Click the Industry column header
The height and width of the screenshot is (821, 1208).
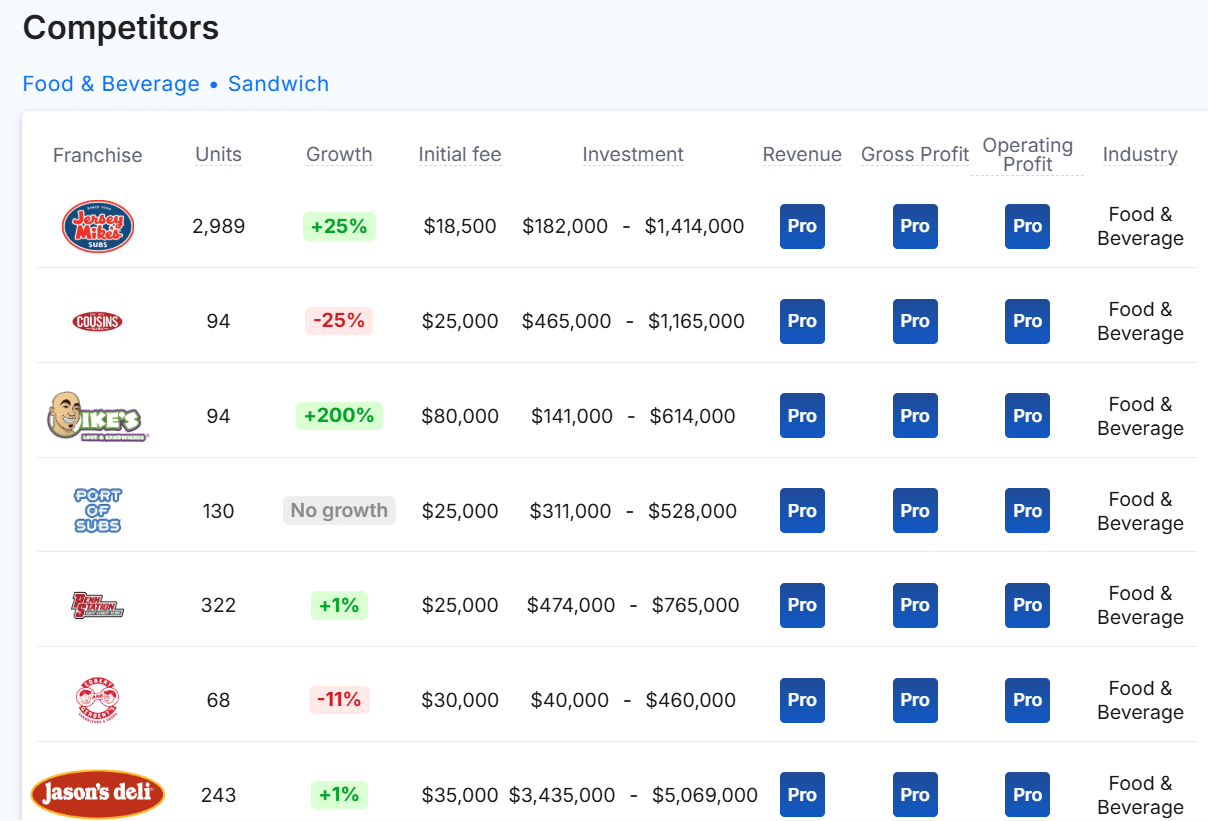coord(1140,154)
